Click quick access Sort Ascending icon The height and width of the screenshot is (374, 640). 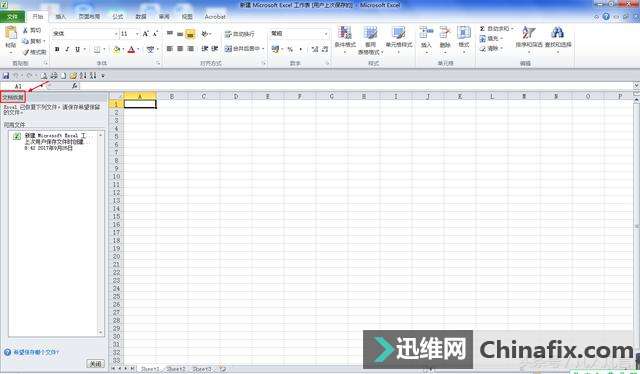(x=83, y=76)
